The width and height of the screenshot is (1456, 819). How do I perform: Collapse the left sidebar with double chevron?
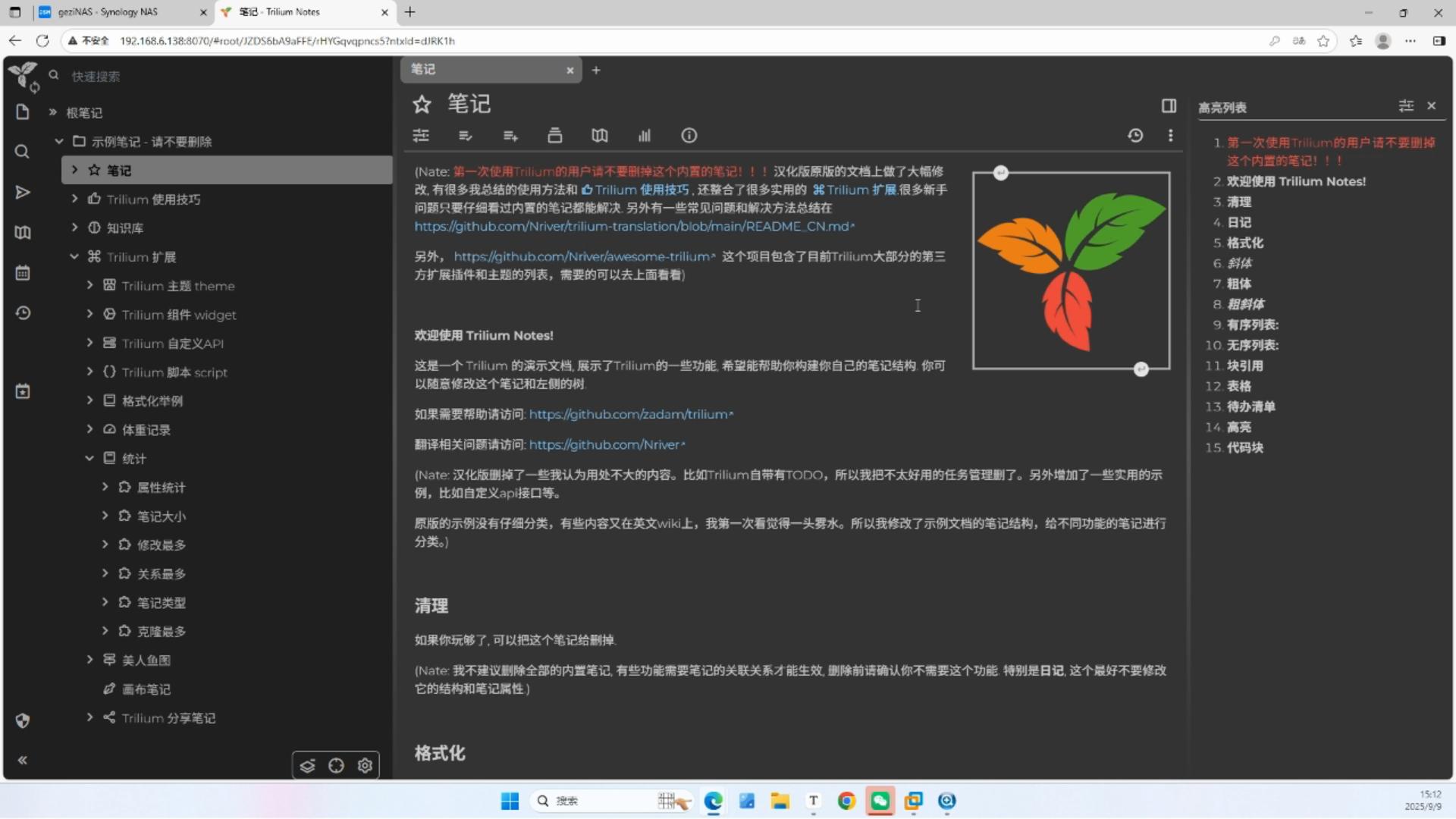[x=23, y=760]
